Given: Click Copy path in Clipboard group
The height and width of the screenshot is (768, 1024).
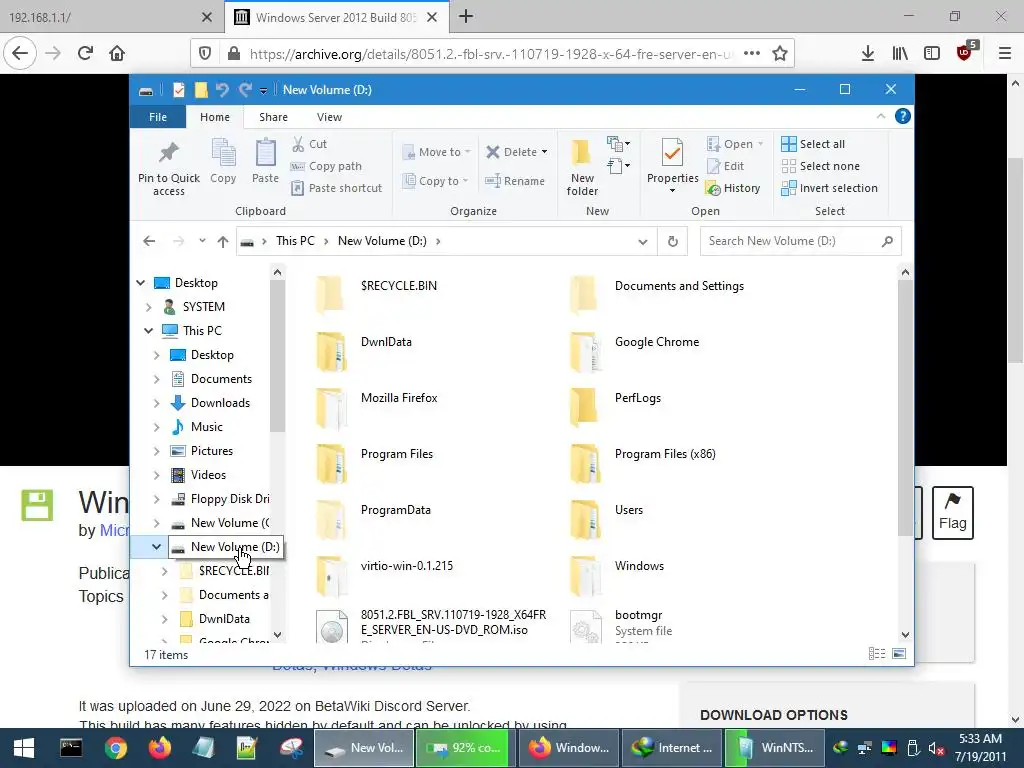Looking at the screenshot, I should pos(326,166).
